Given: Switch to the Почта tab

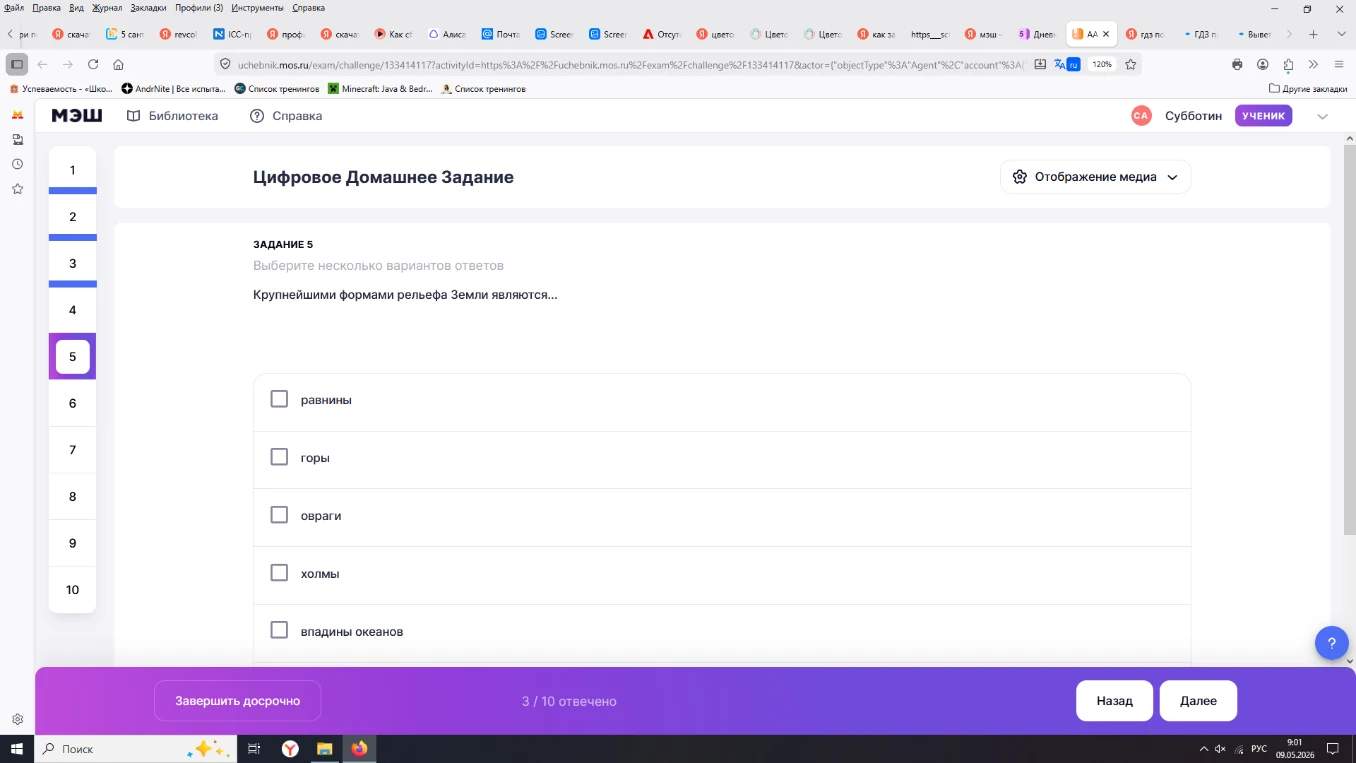Looking at the screenshot, I should click(501, 34).
